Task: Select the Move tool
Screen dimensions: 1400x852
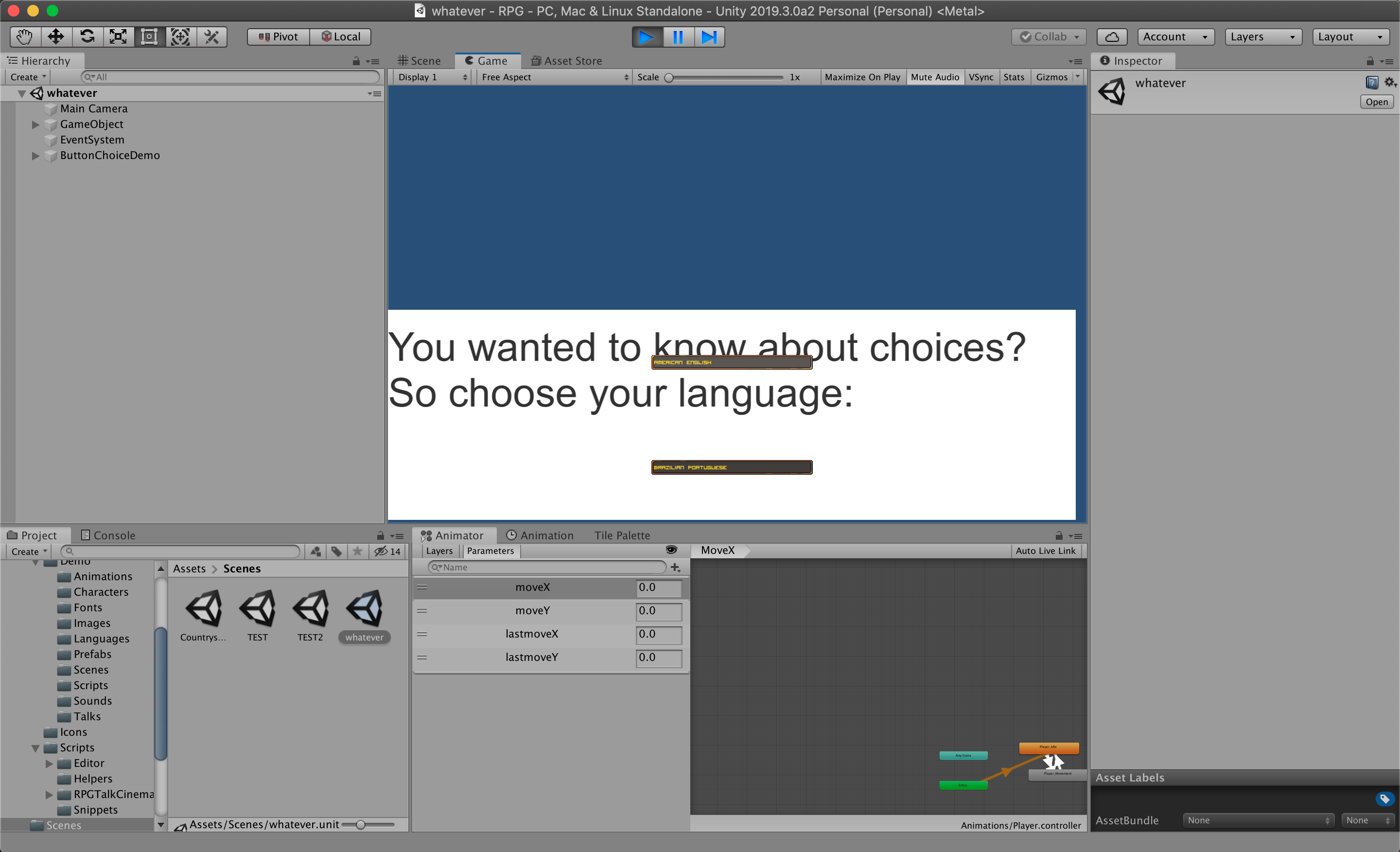Action: 56,36
